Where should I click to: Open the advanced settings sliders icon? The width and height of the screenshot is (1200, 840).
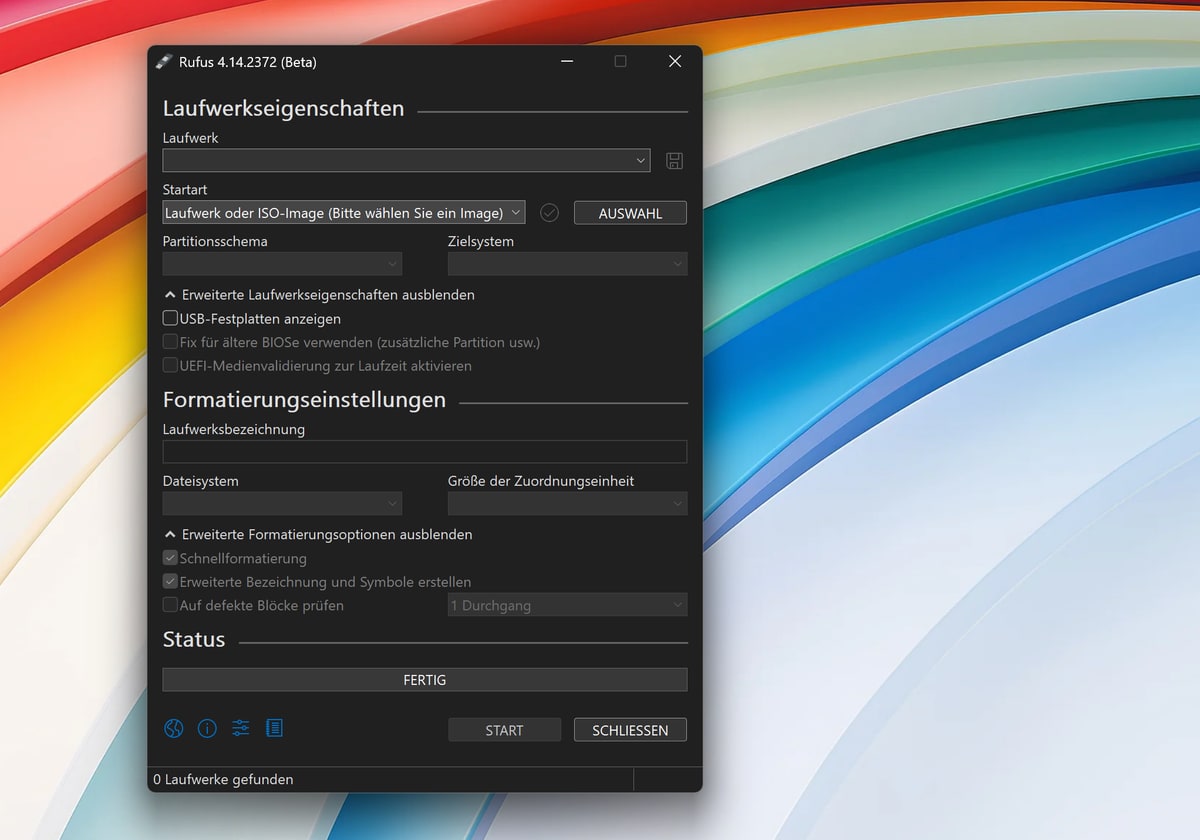[240, 728]
